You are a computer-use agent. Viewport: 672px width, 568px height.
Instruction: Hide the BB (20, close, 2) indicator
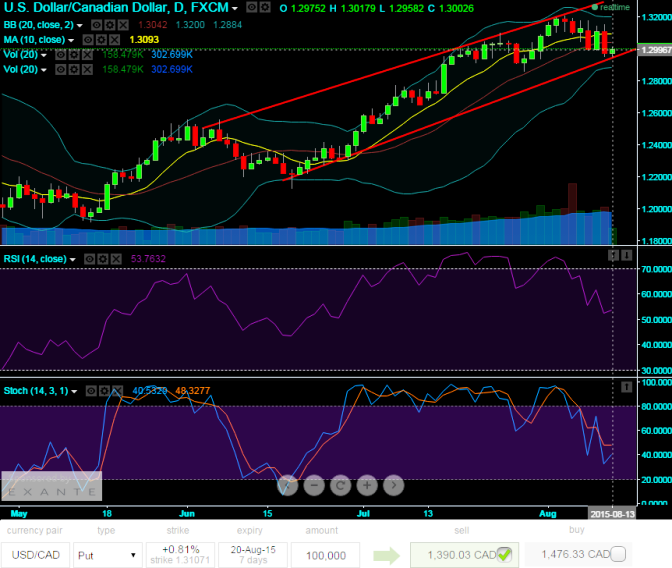point(96,25)
